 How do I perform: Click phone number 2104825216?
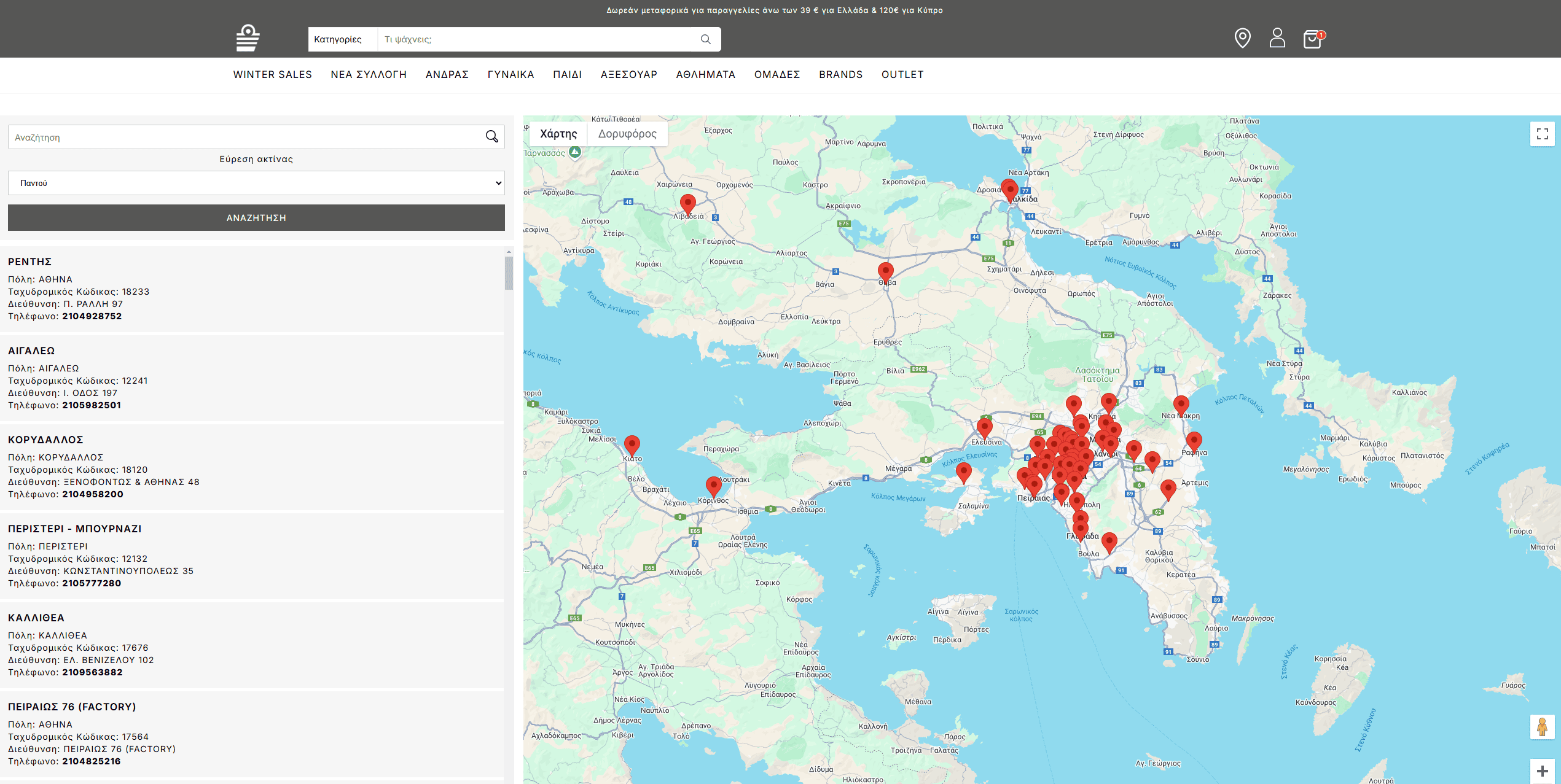(92, 761)
